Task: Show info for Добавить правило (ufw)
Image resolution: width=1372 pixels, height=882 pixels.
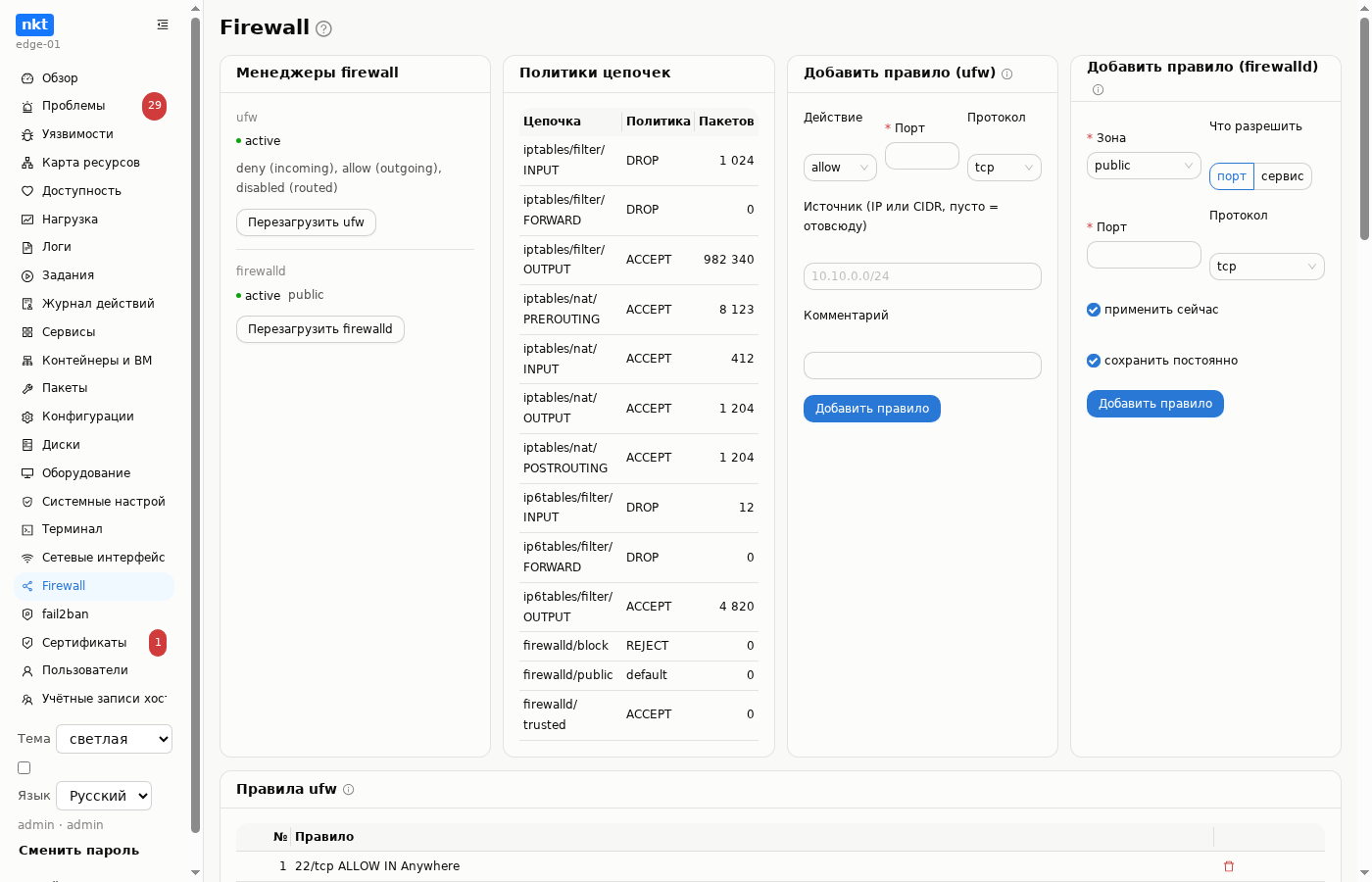Action: pos(1007,73)
